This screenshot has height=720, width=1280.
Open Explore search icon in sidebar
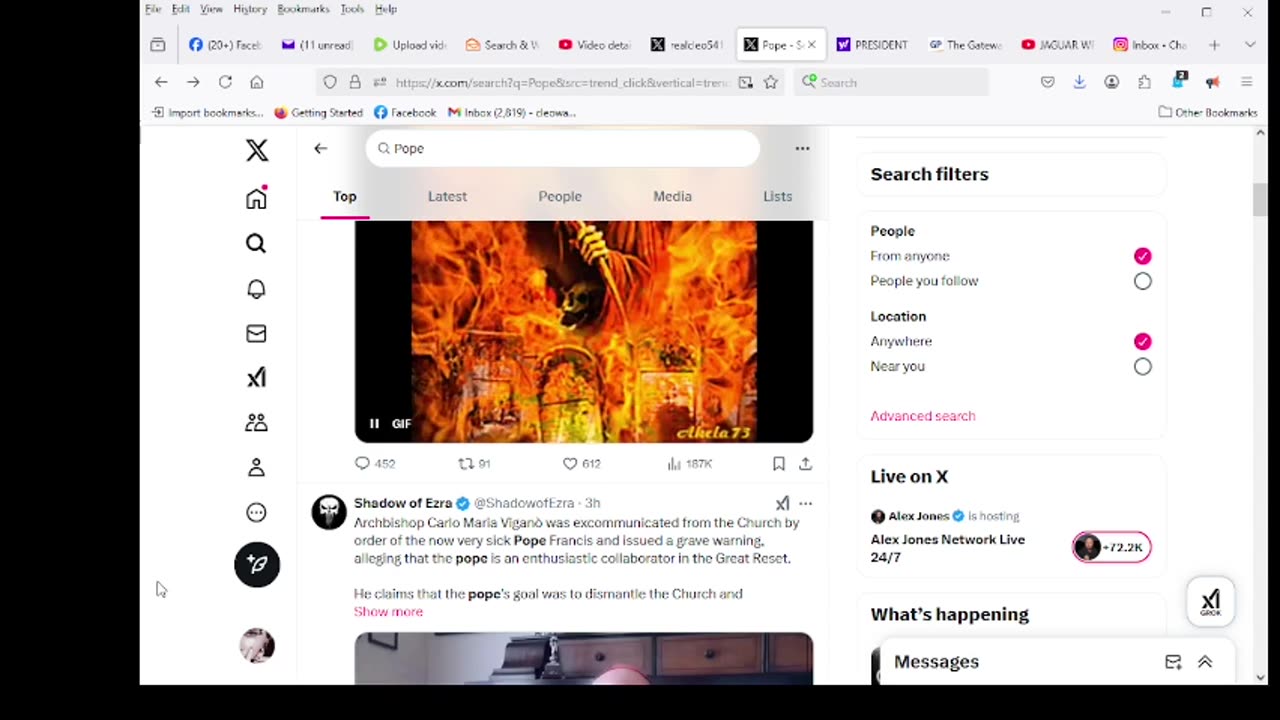(256, 244)
